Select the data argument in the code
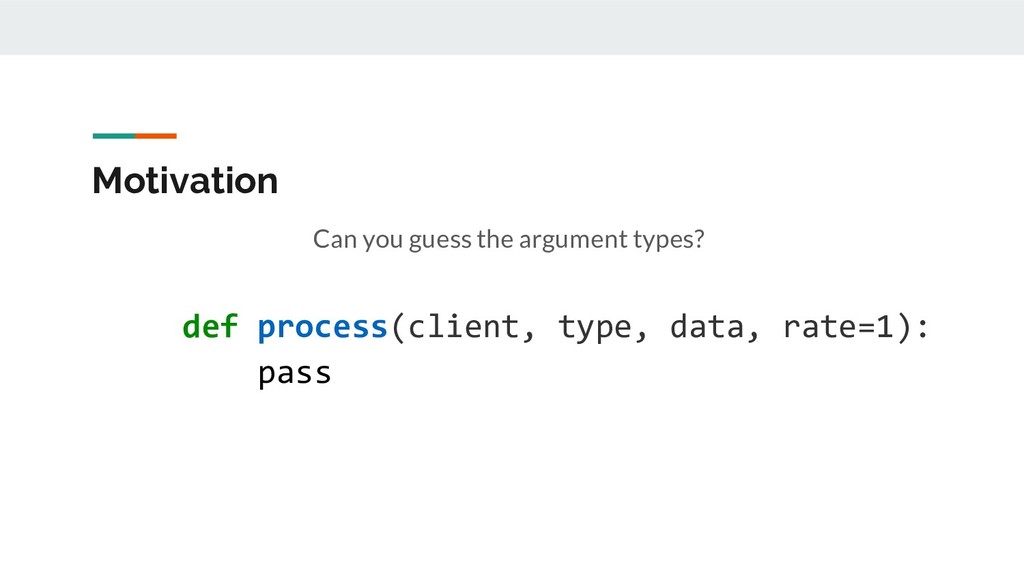 pyautogui.click(x=707, y=326)
